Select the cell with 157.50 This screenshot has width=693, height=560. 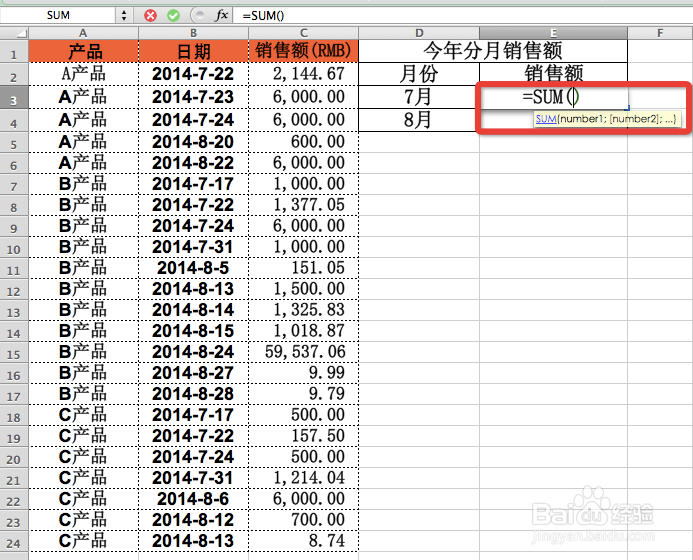[304, 436]
